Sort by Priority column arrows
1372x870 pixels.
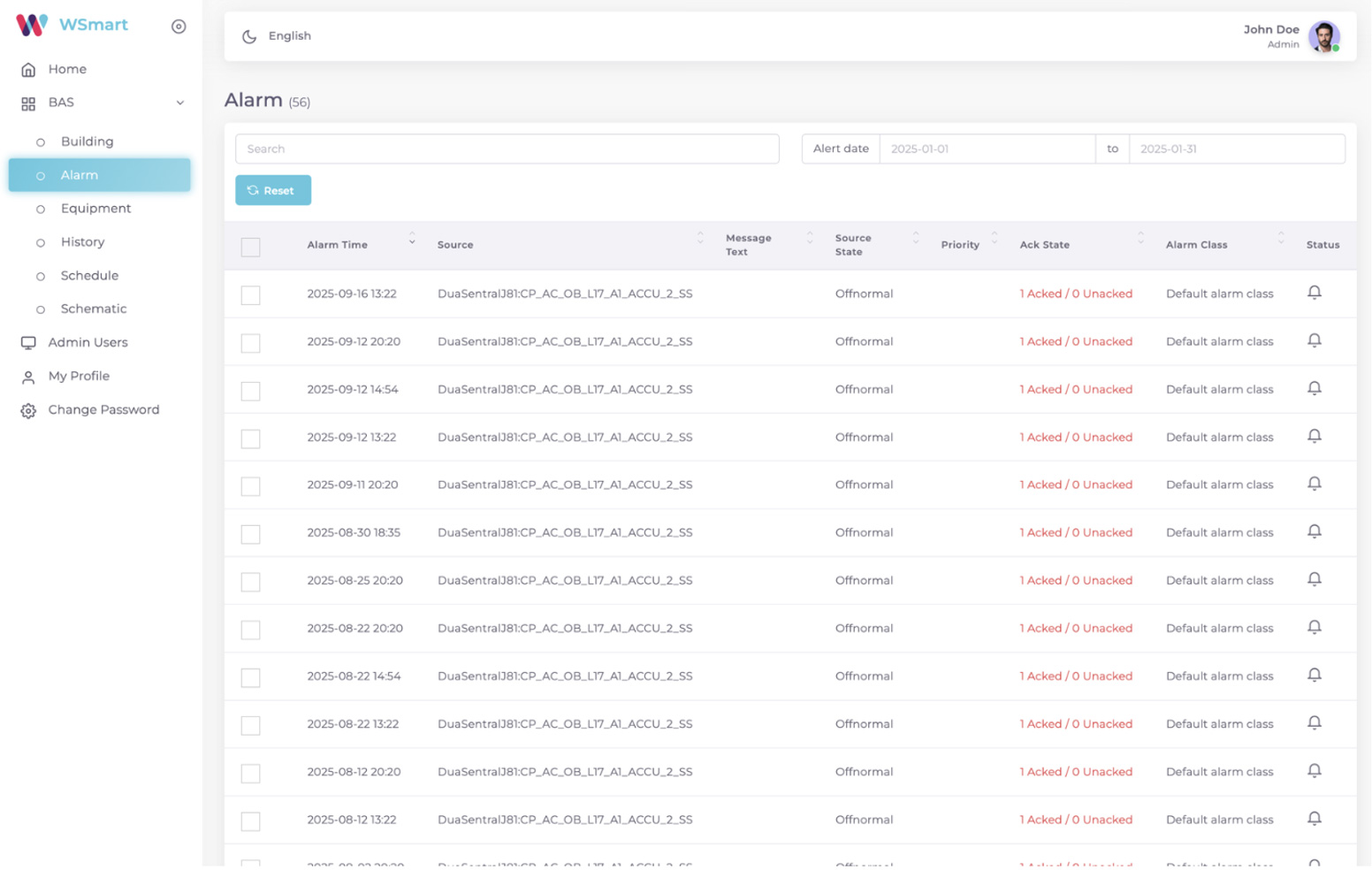coord(995,238)
